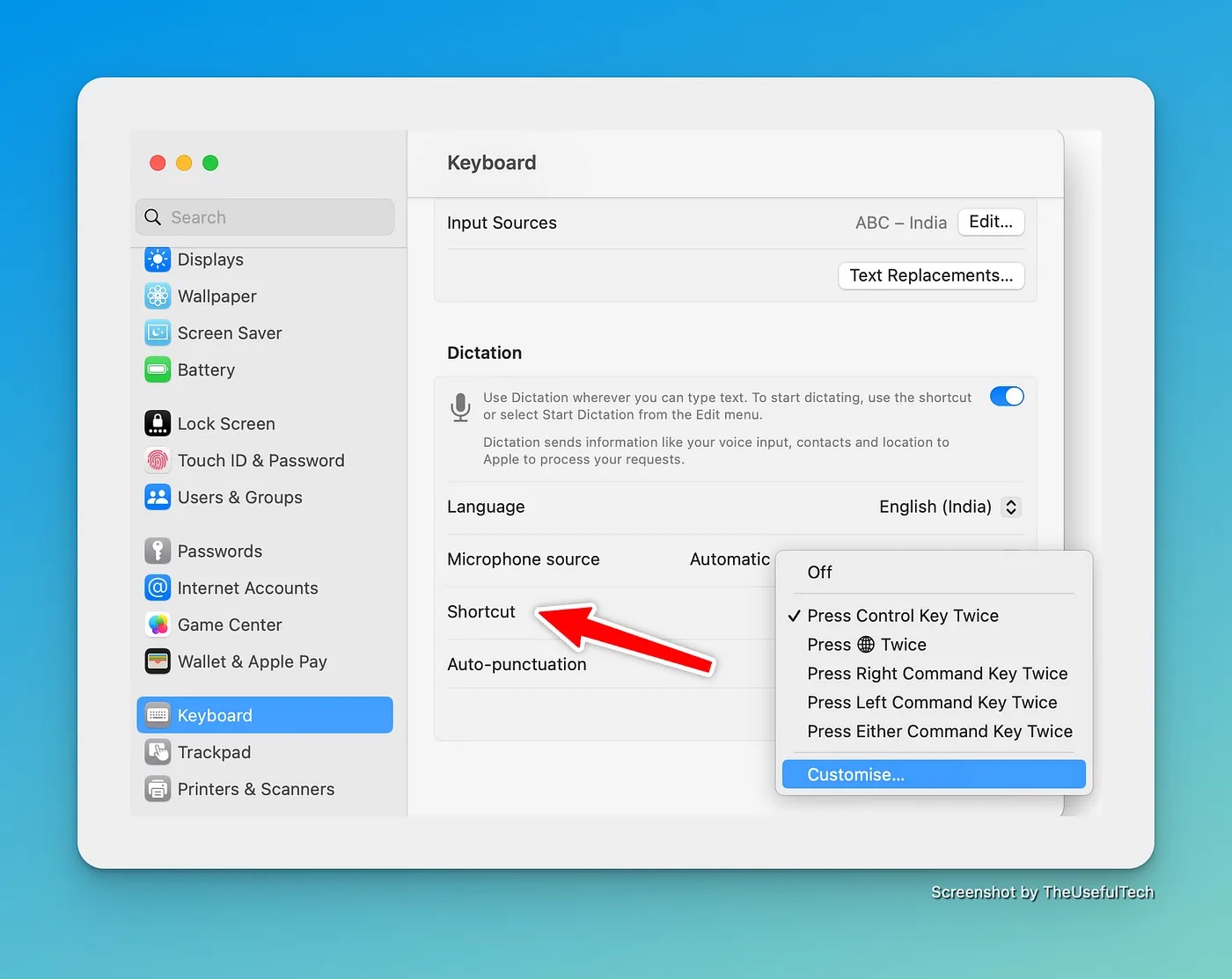Minimize window with yellow button
The width and height of the screenshot is (1232, 979).
(184, 163)
